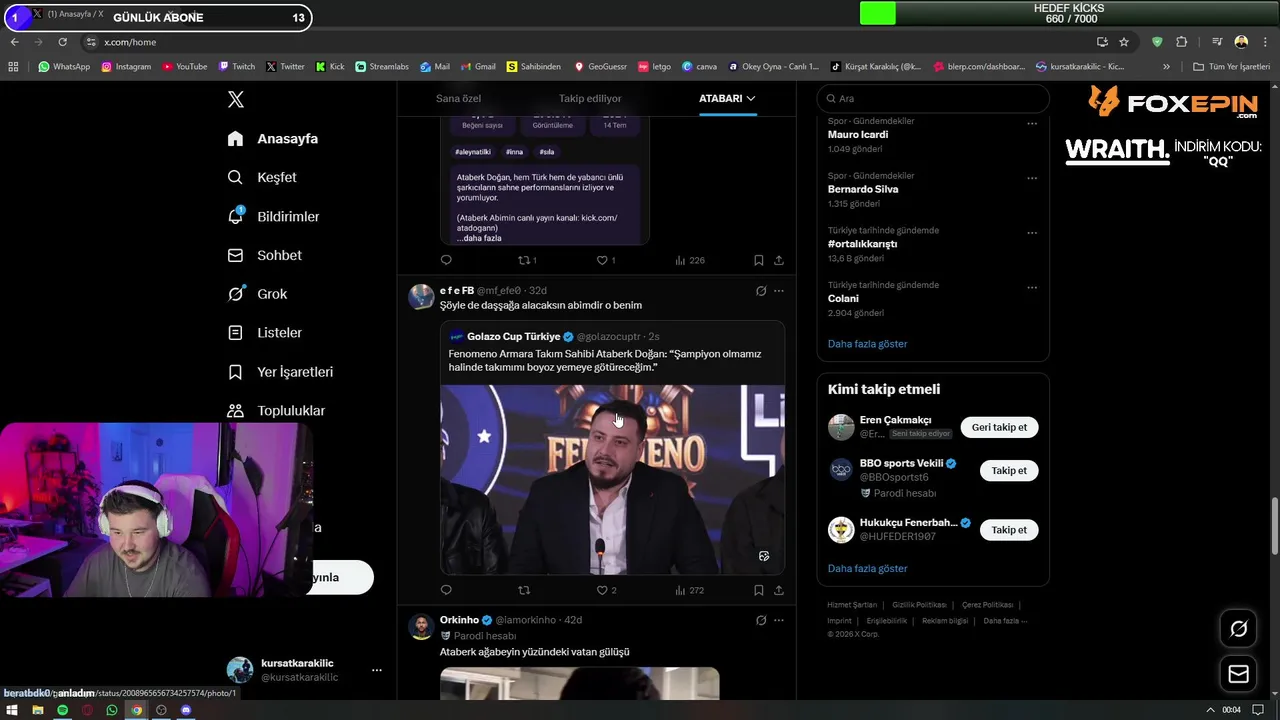The image size is (1280, 720).
Task: Repost the e f e FB post
Action: click(x=523, y=590)
